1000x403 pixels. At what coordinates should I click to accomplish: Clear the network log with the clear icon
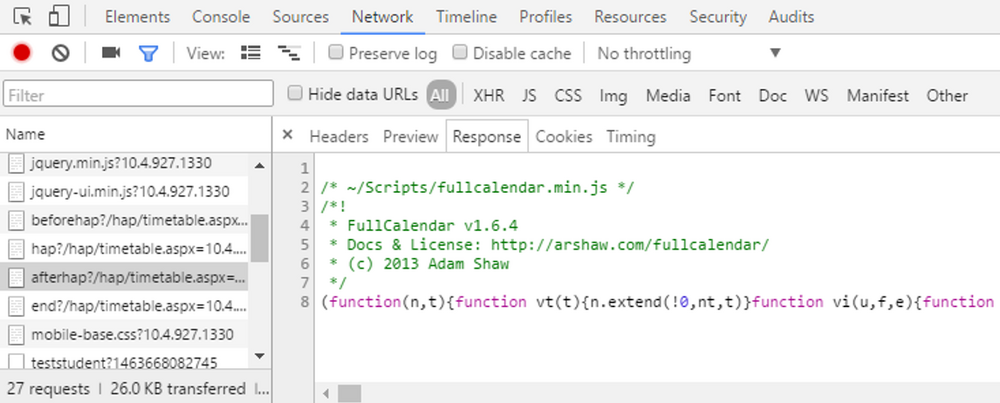point(61,53)
